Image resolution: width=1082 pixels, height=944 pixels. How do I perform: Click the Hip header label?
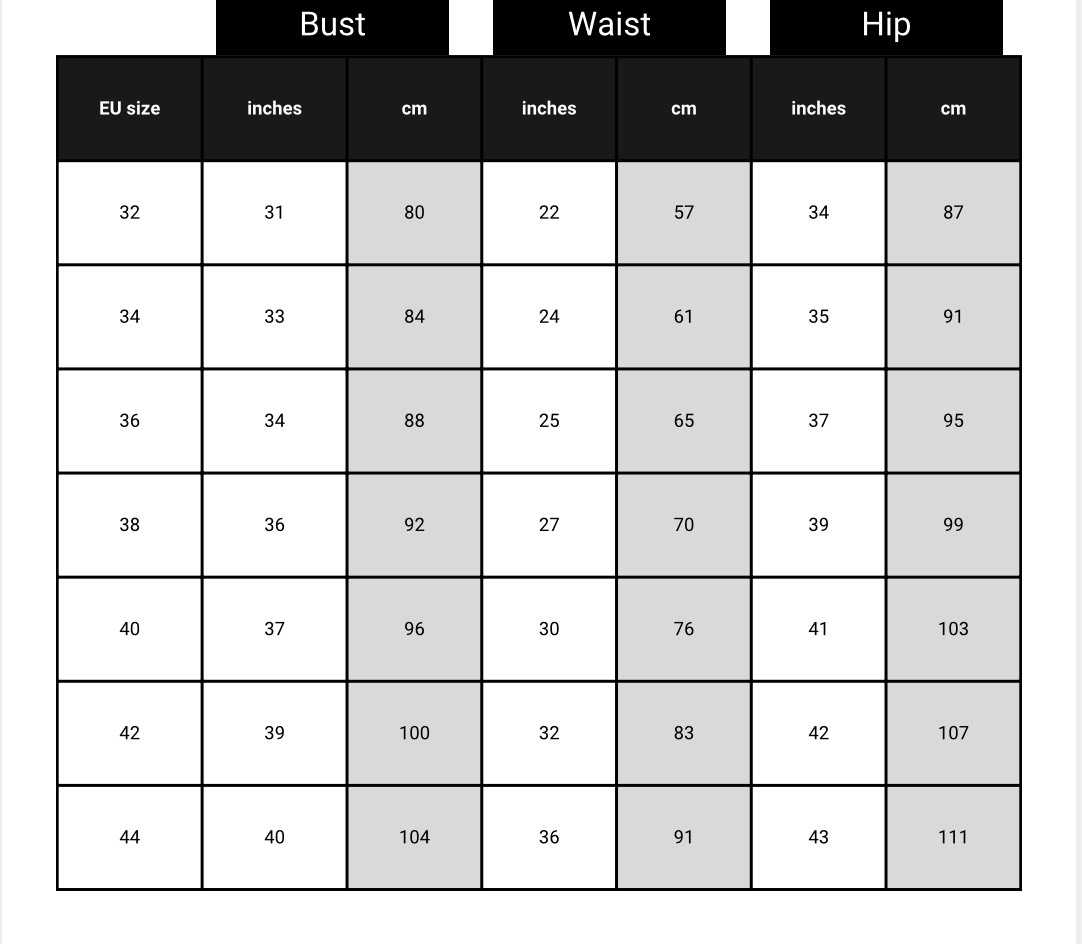pyautogui.click(x=886, y=25)
